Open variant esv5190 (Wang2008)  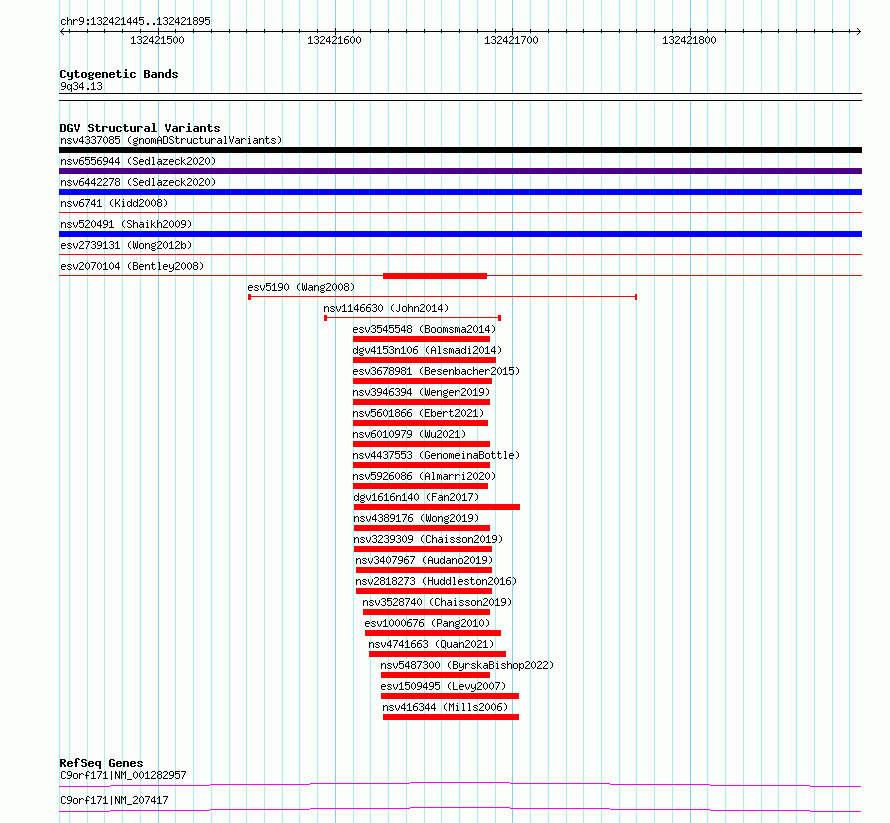point(301,287)
